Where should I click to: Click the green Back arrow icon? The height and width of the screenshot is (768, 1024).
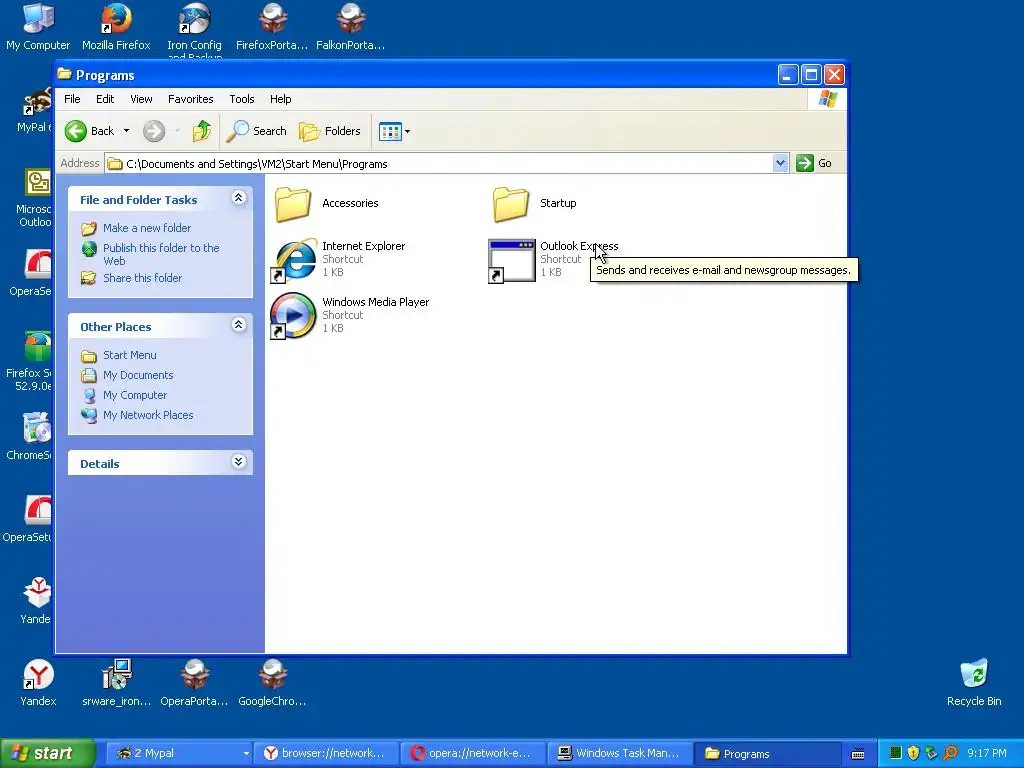[76, 131]
